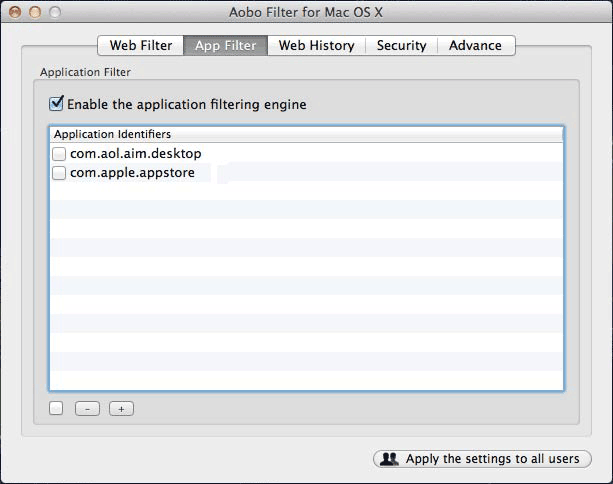Tick the com.aol.aim.desktop checkbox
This screenshot has height=484, width=613.
point(59,154)
